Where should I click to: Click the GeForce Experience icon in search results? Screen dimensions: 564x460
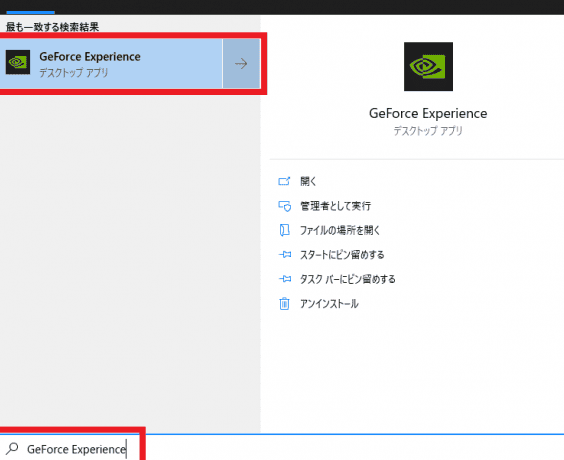click(18, 62)
